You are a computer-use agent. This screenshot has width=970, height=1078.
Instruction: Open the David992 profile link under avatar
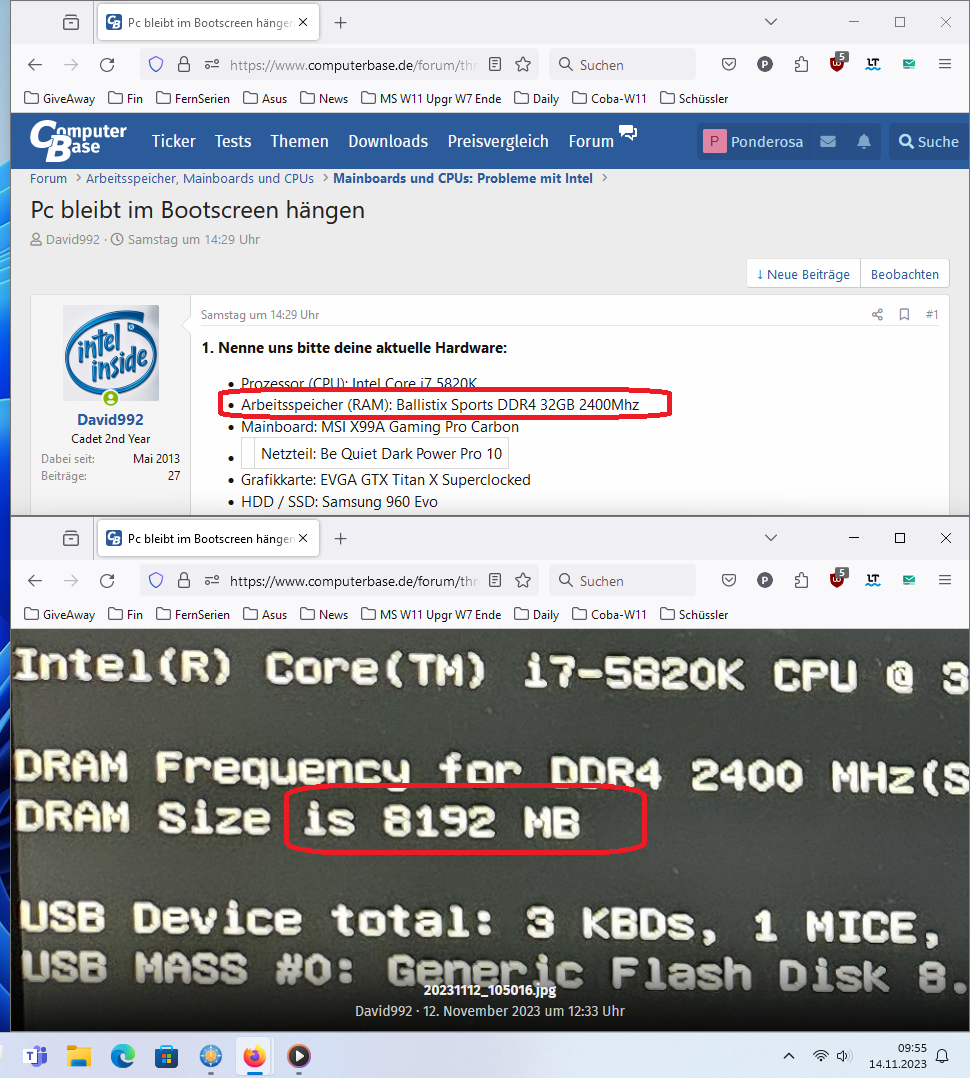(x=111, y=419)
